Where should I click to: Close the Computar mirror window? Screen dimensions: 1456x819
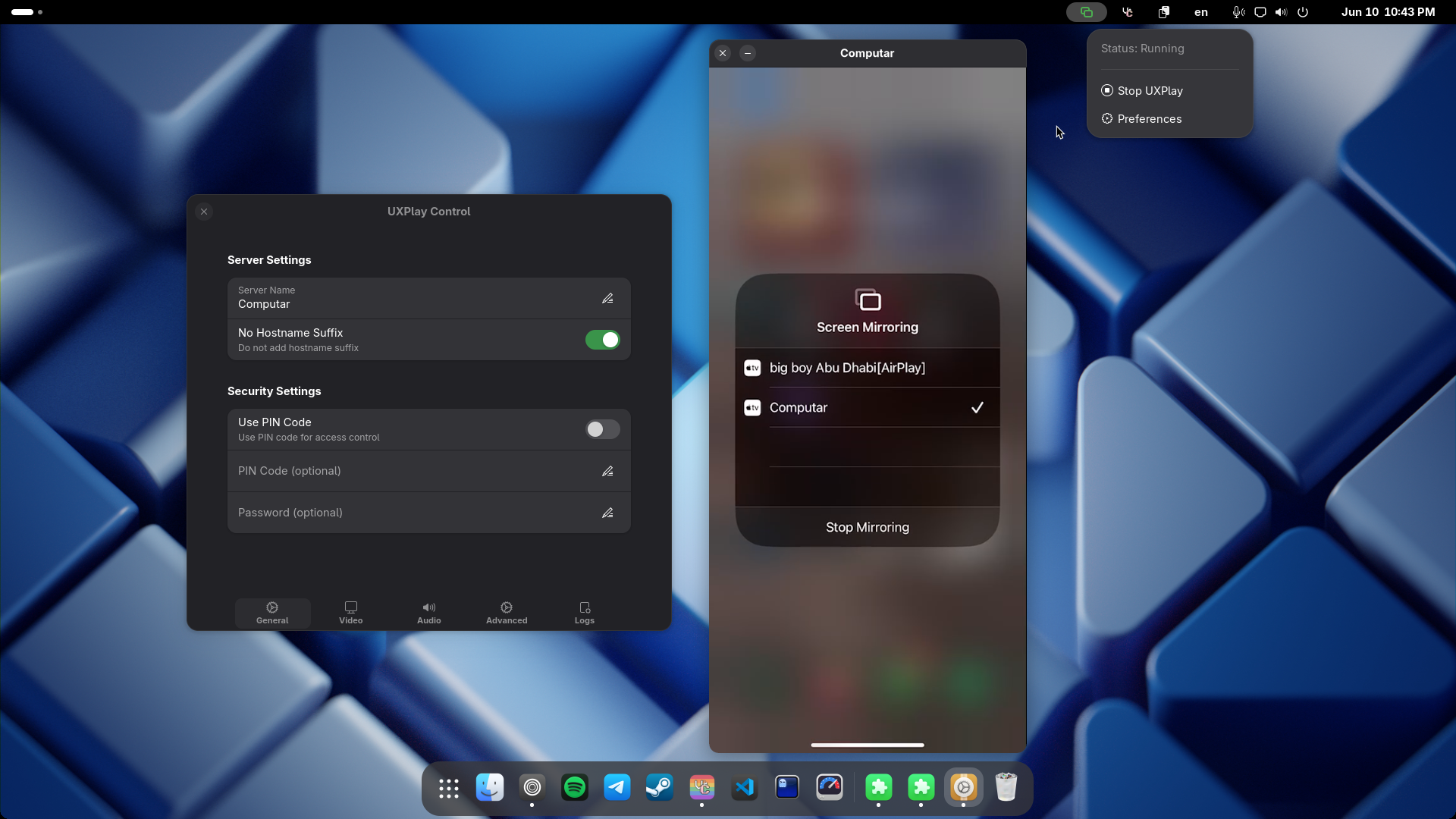tap(723, 53)
